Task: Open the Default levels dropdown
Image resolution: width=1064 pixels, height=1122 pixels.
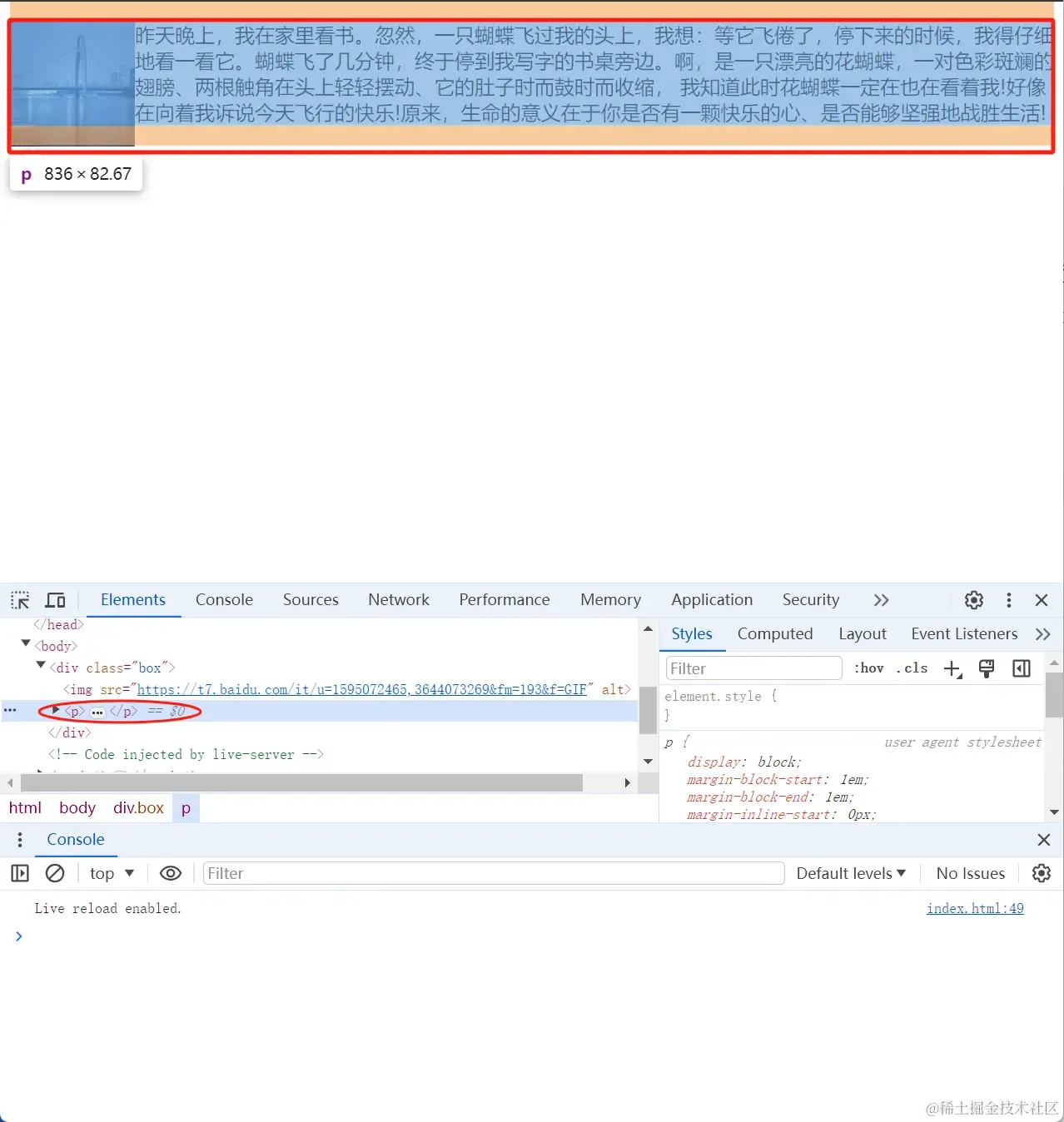Action: coord(851,873)
